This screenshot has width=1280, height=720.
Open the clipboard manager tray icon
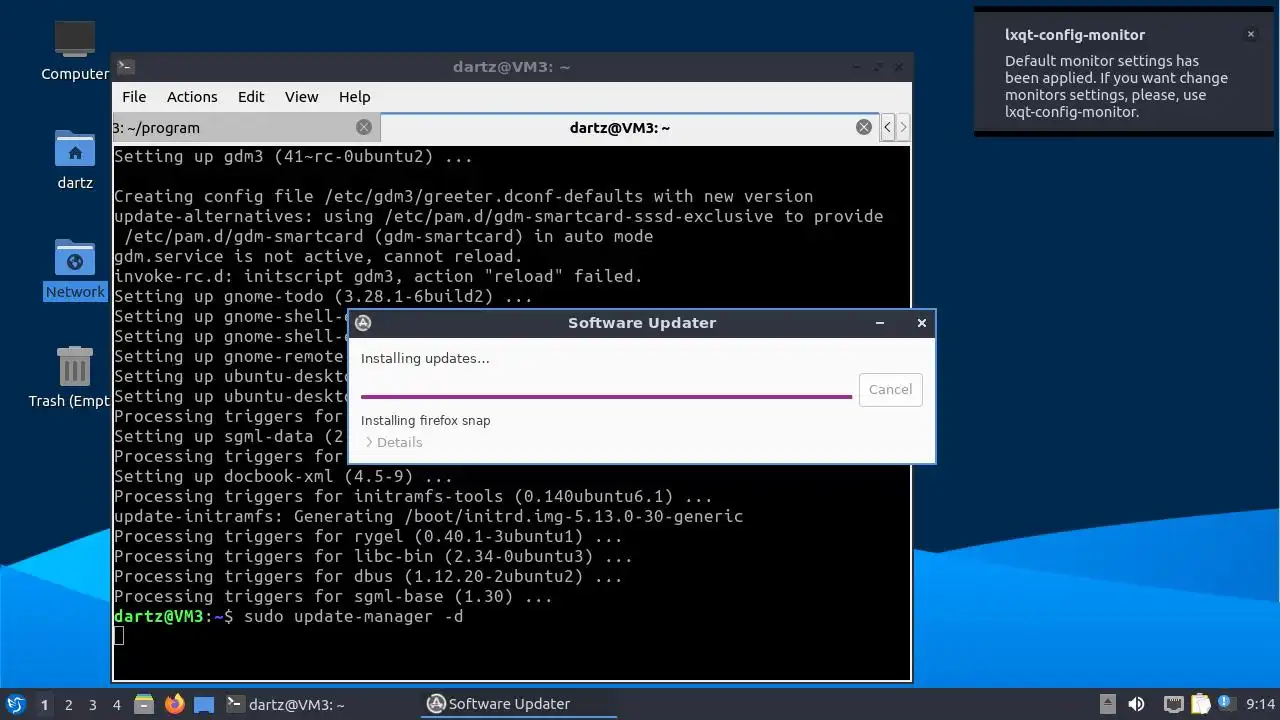pos(1200,704)
